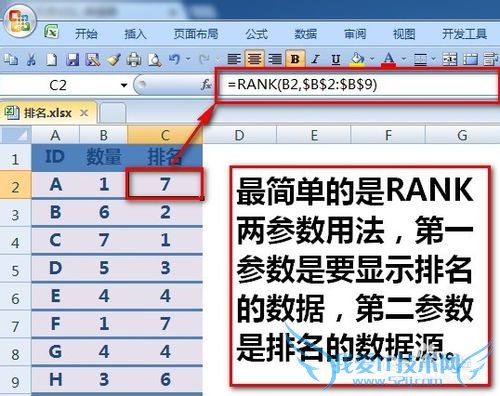Image resolution: width=500 pixels, height=396 pixels.
Task: Open the 审阅 ribbon tab
Action: [x=355, y=34]
